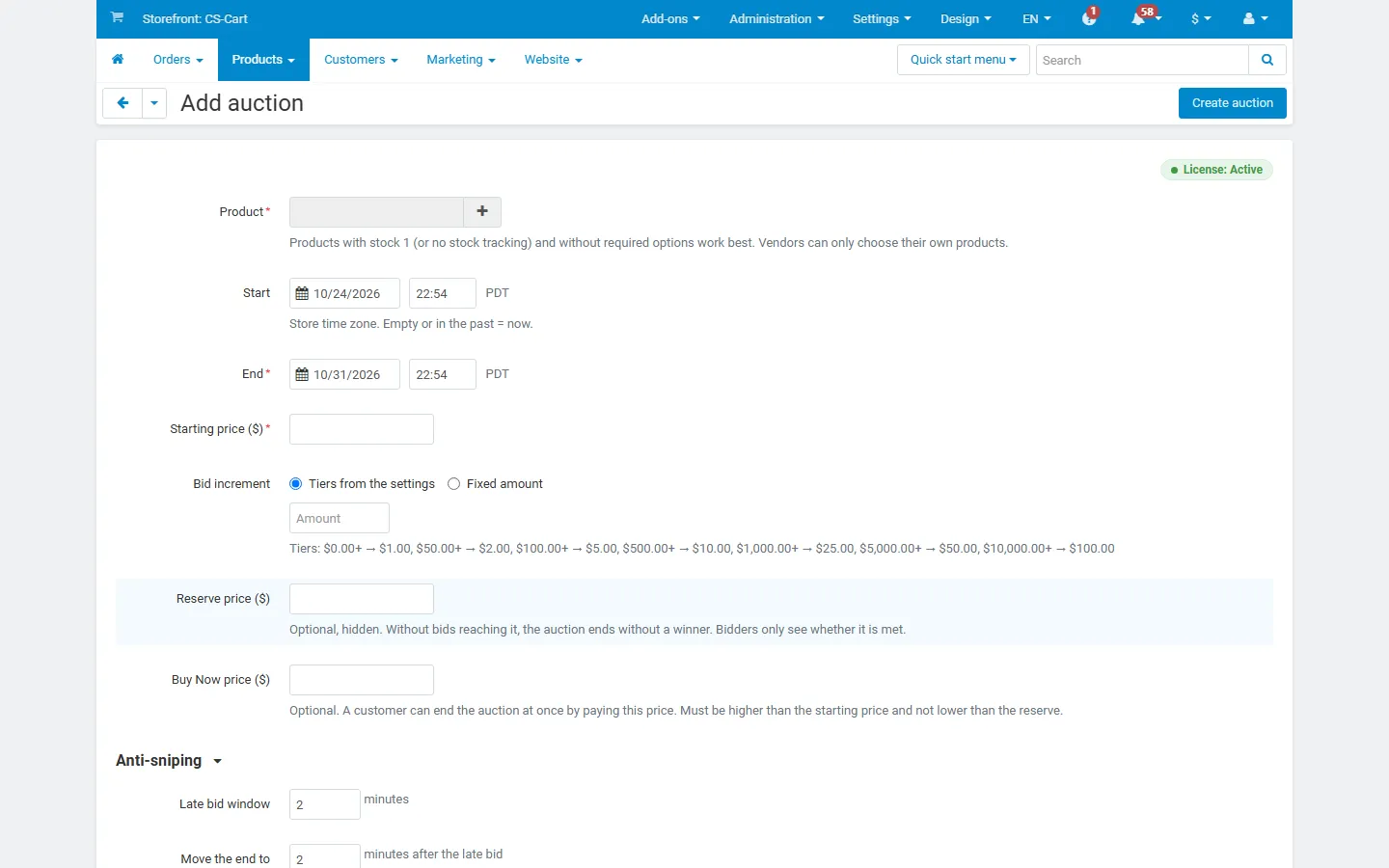Click the calendar icon in Start date
This screenshot has height=868, width=1389.
click(x=302, y=294)
